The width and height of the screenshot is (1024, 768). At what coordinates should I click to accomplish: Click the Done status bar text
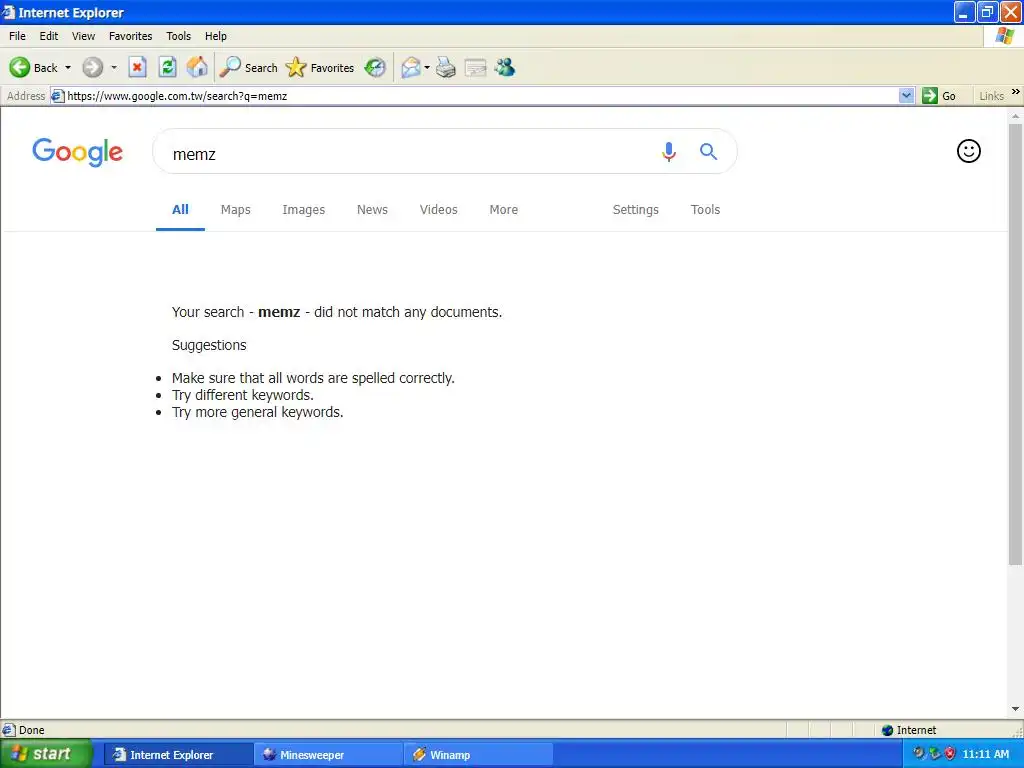click(x=31, y=730)
